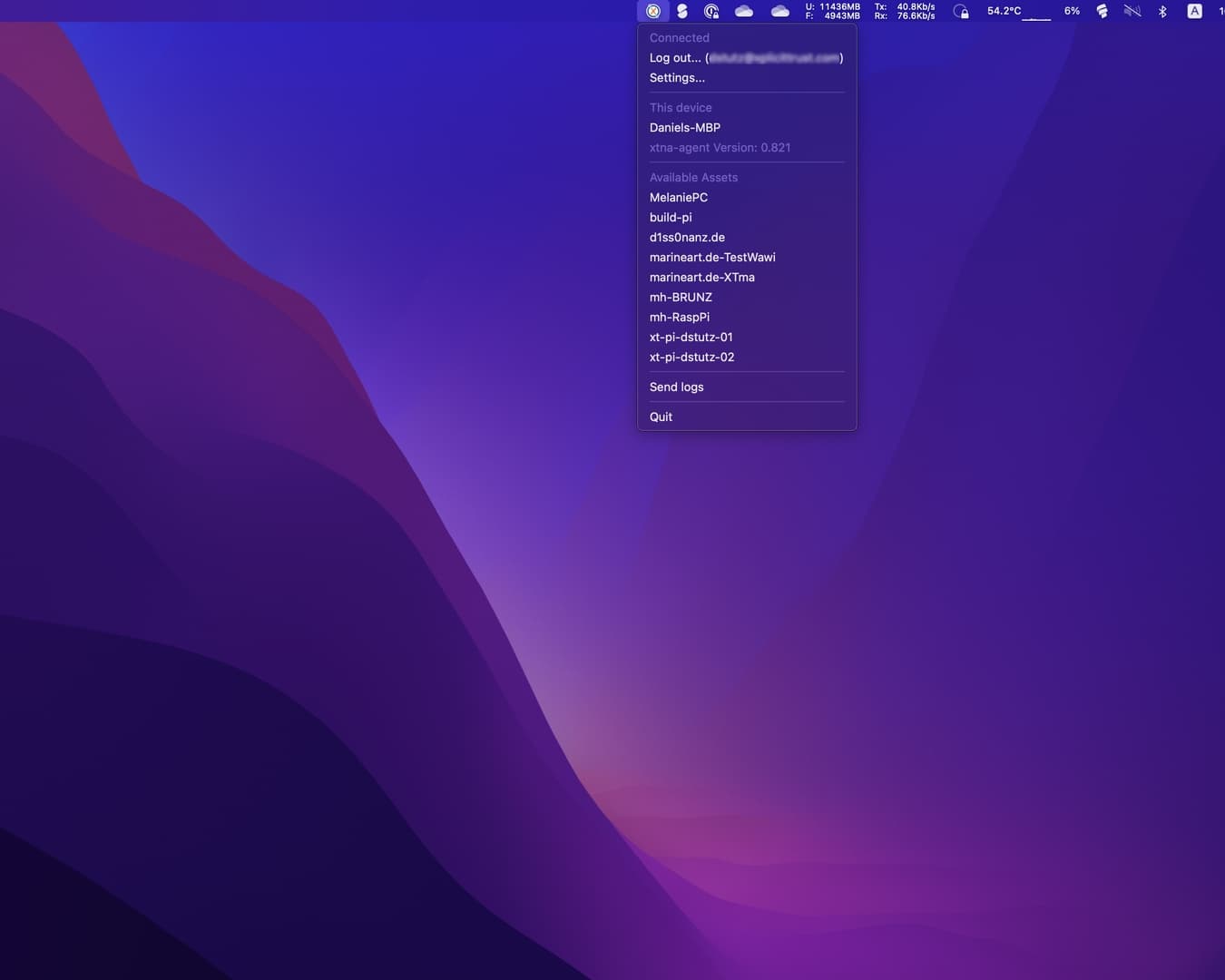
Task: Click the Connected status label
Action: point(680,37)
